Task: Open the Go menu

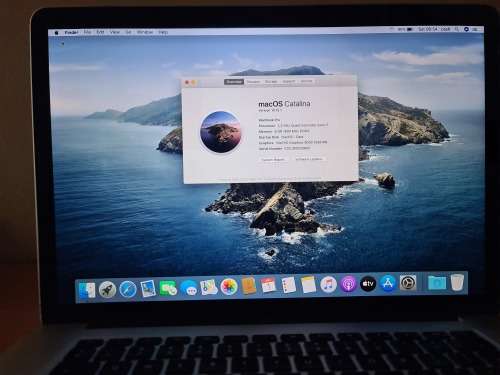Action: [128, 32]
